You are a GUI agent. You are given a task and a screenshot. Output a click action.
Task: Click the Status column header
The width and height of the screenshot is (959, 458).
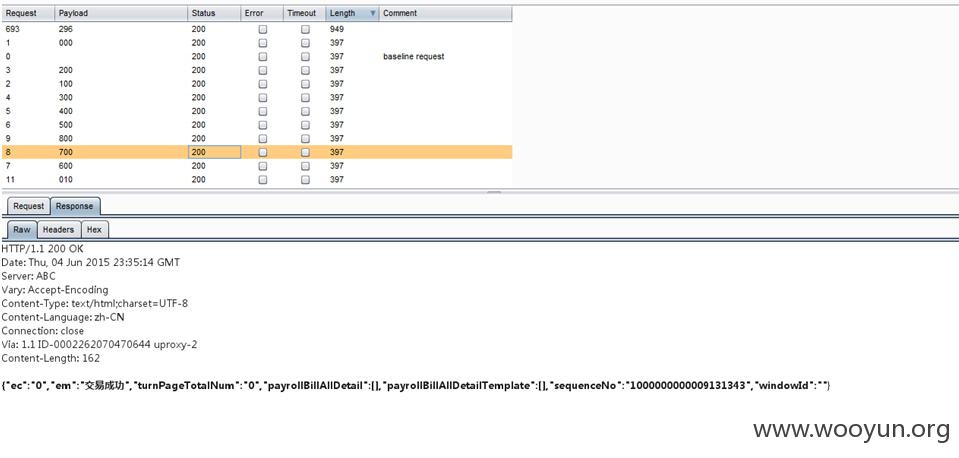(213, 13)
